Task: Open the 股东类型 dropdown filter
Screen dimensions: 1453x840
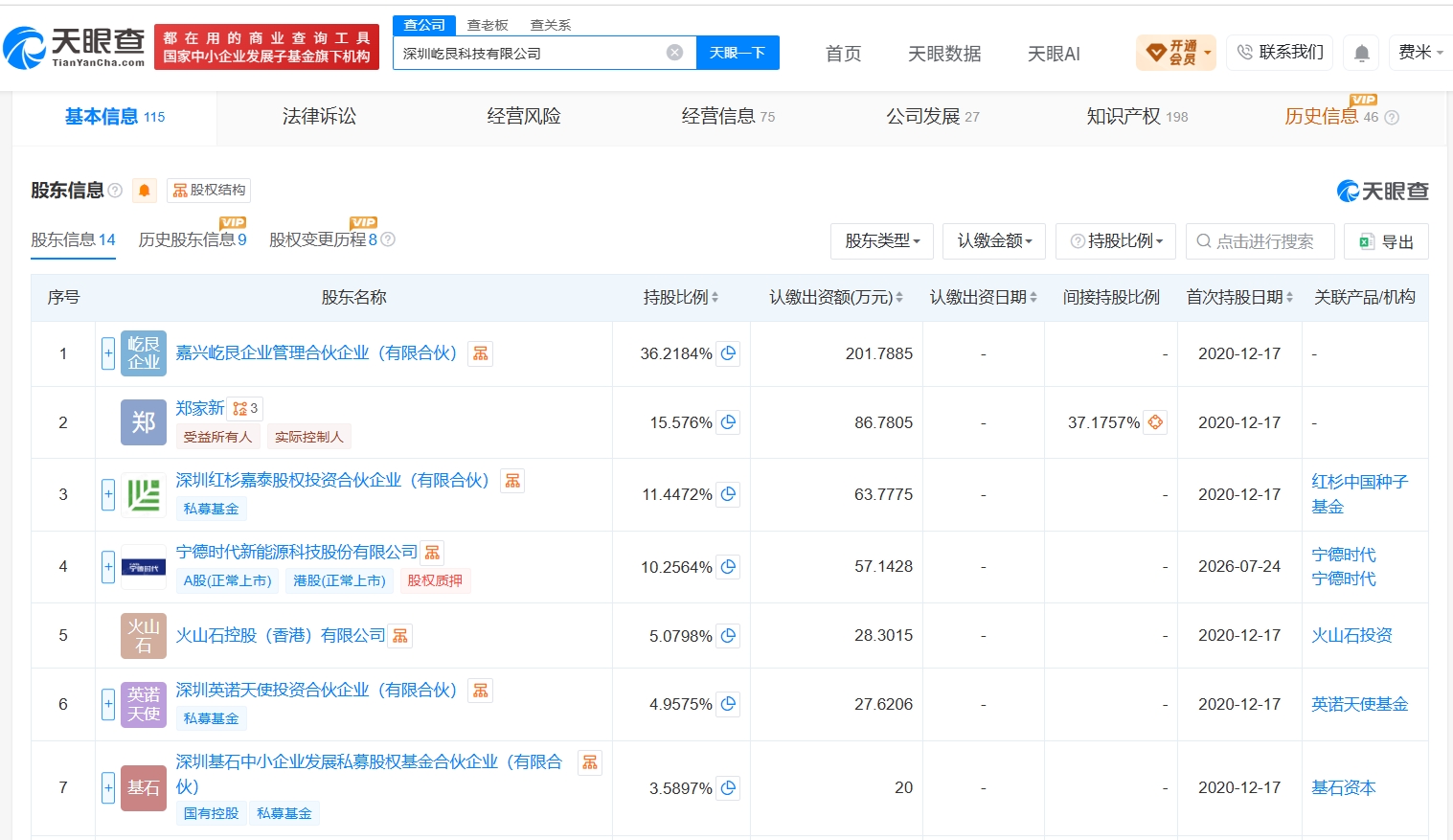Action: click(882, 241)
